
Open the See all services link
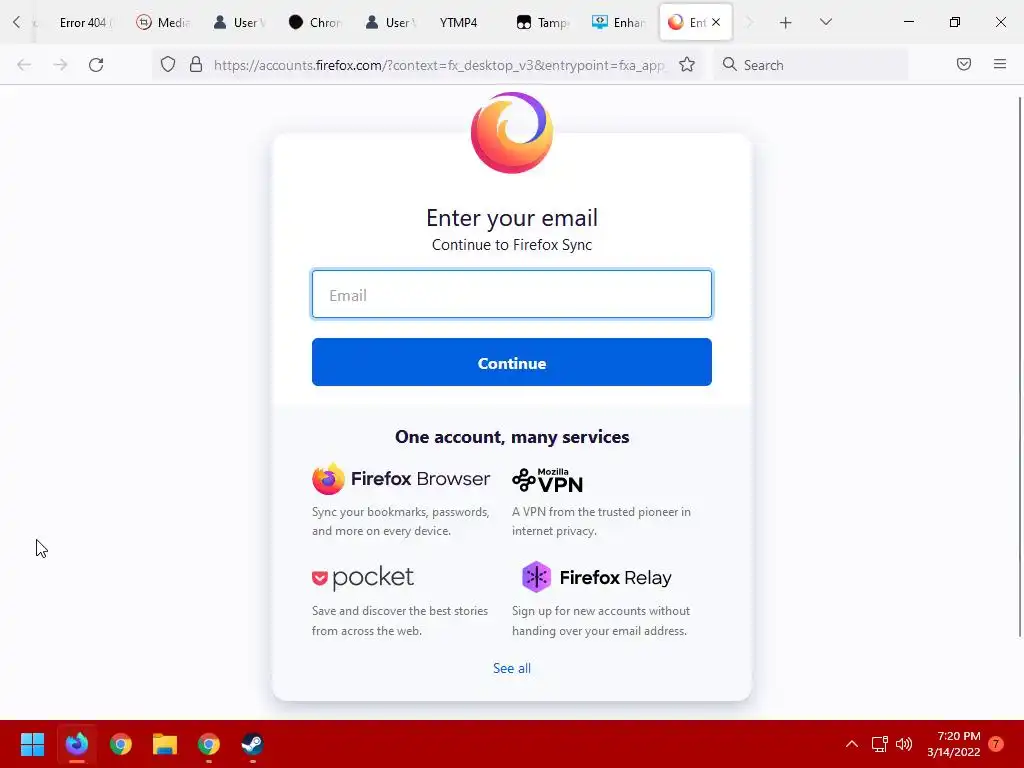511,668
